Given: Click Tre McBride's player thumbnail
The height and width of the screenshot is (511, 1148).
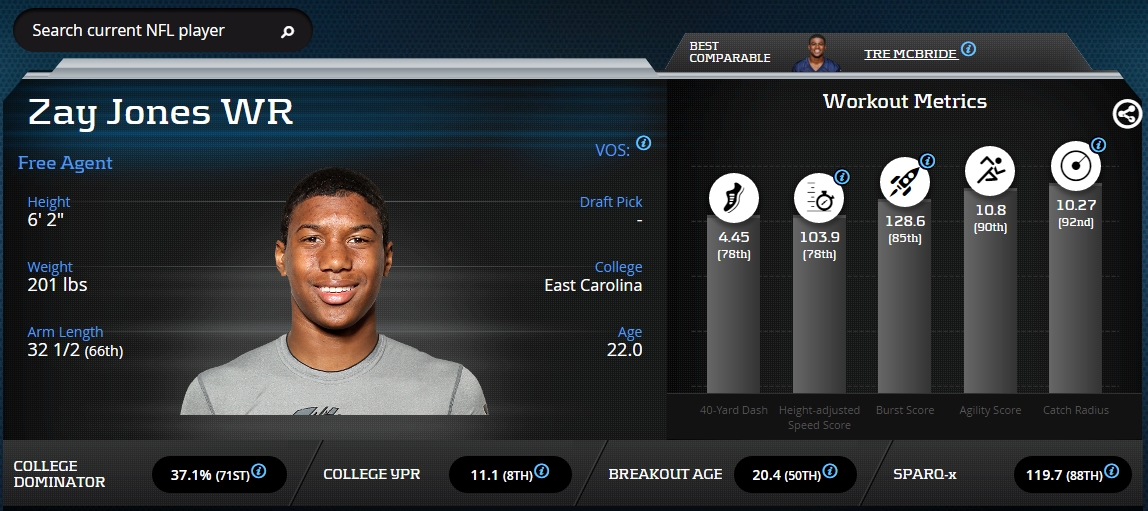Looking at the screenshot, I should (816, 53).
